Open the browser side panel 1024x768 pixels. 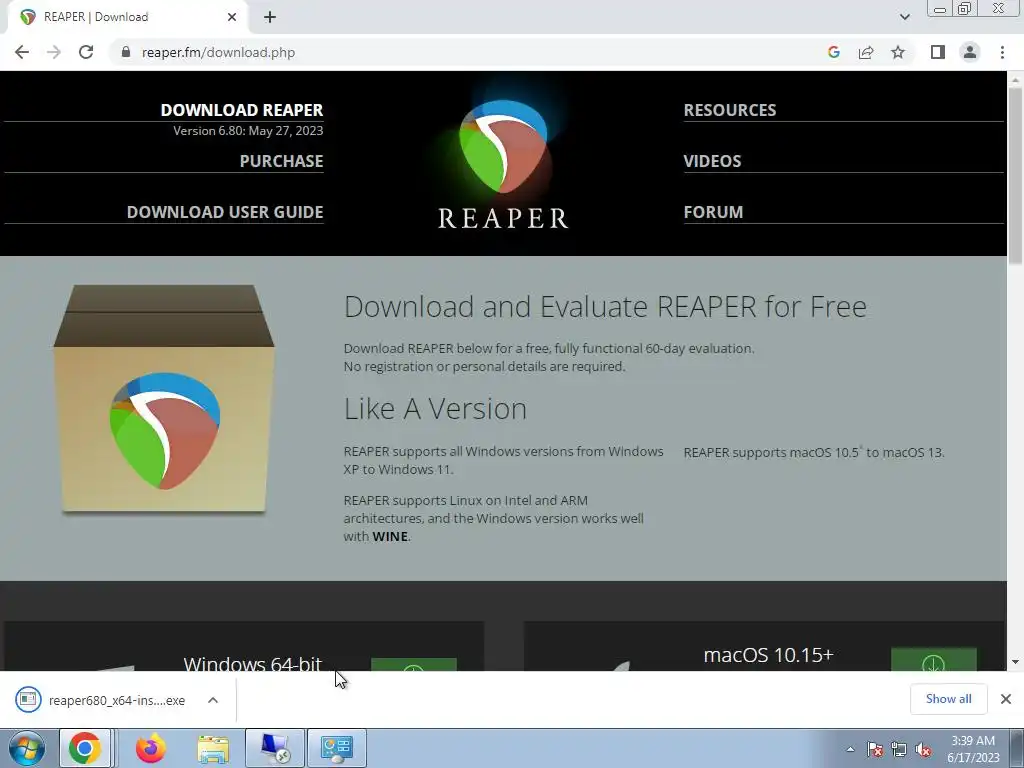pos(938,52)
